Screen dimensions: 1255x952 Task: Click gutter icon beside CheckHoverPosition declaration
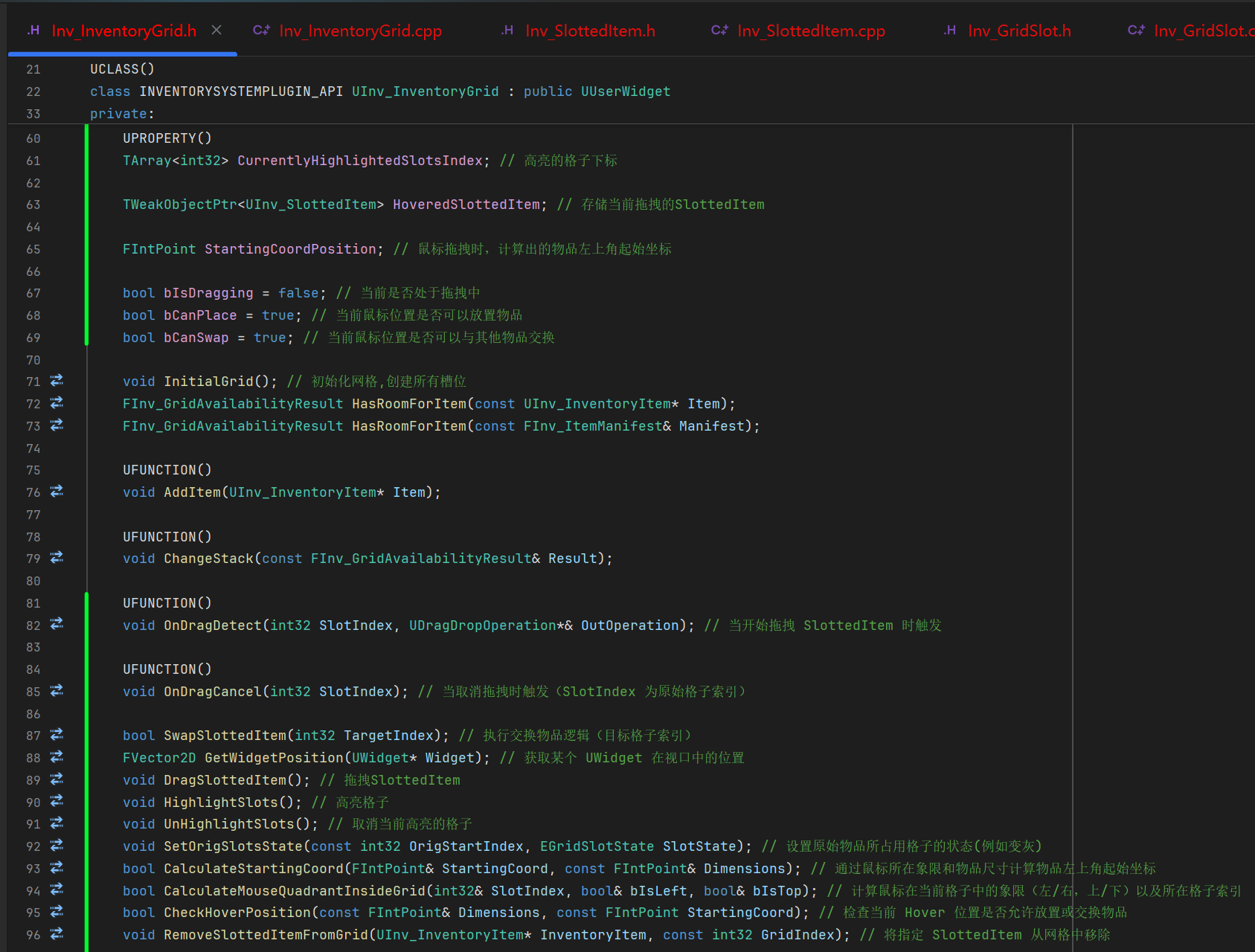(57, 912)
